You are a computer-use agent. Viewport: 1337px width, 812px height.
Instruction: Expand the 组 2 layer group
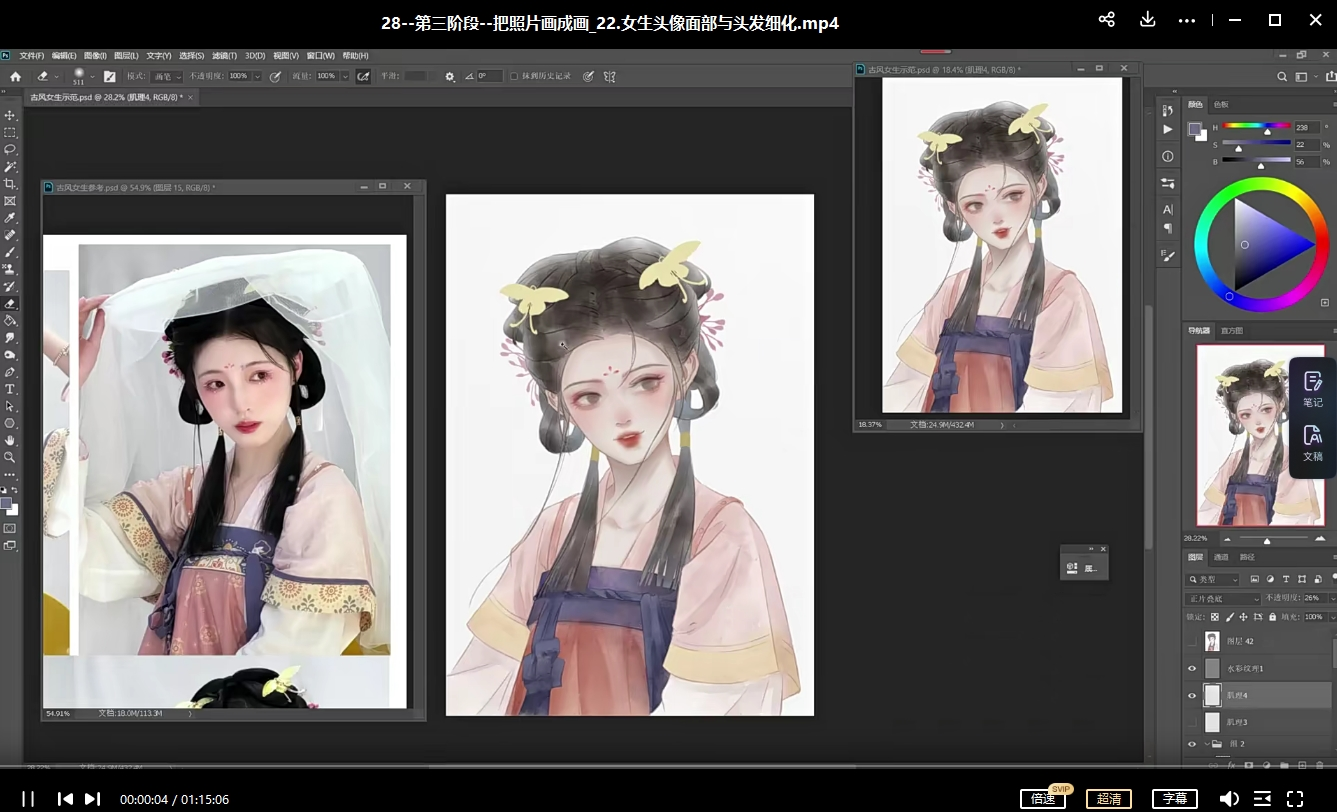point(1205,745)
